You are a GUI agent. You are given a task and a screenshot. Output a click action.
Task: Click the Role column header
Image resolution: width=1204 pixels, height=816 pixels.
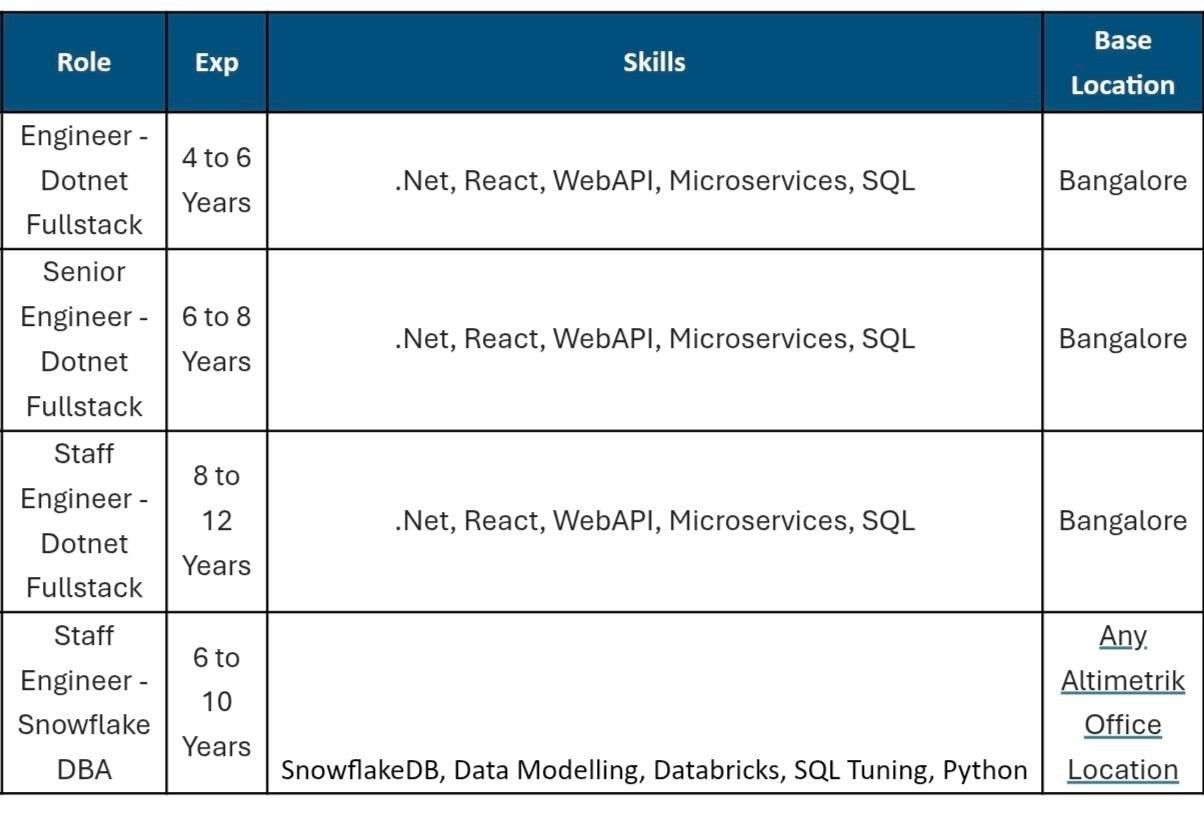click(x=84, y=62)
